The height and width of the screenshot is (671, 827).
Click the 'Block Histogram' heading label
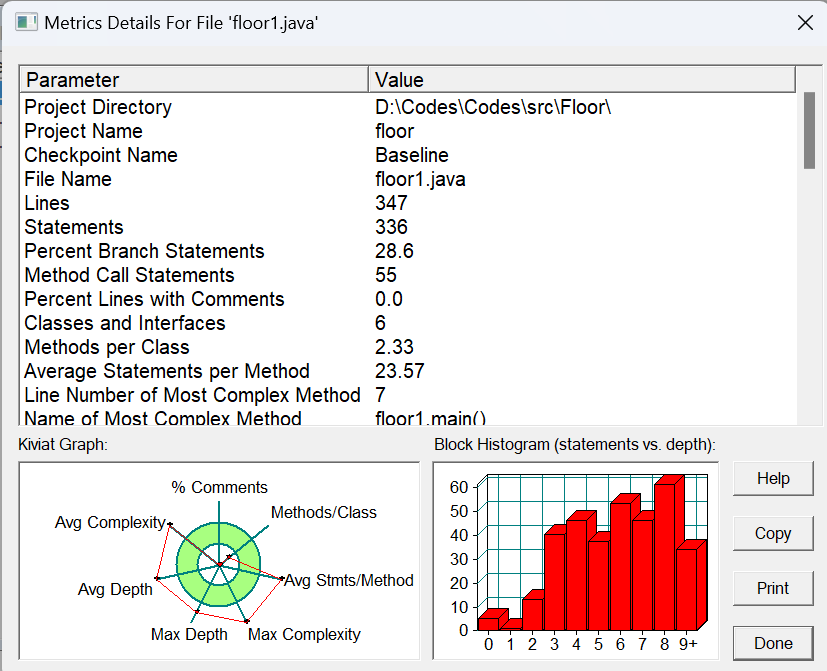(575, 445)
